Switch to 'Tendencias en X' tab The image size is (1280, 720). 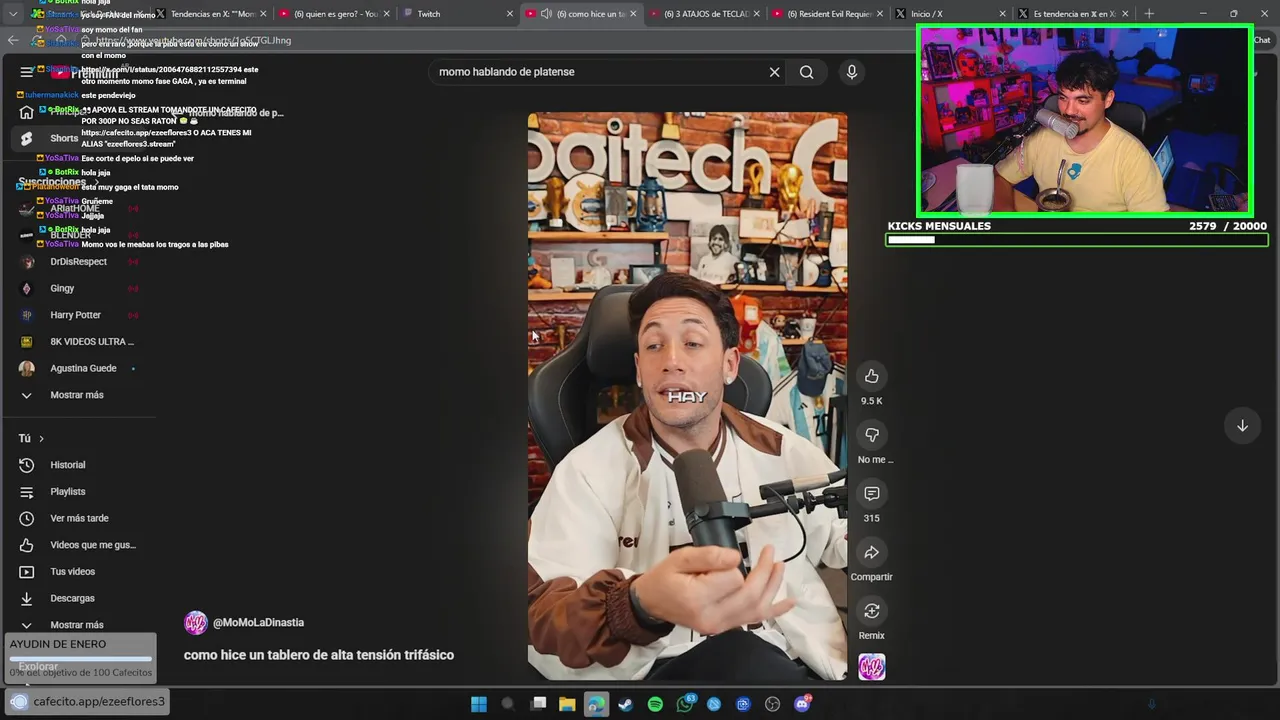(x=212, y=14)
